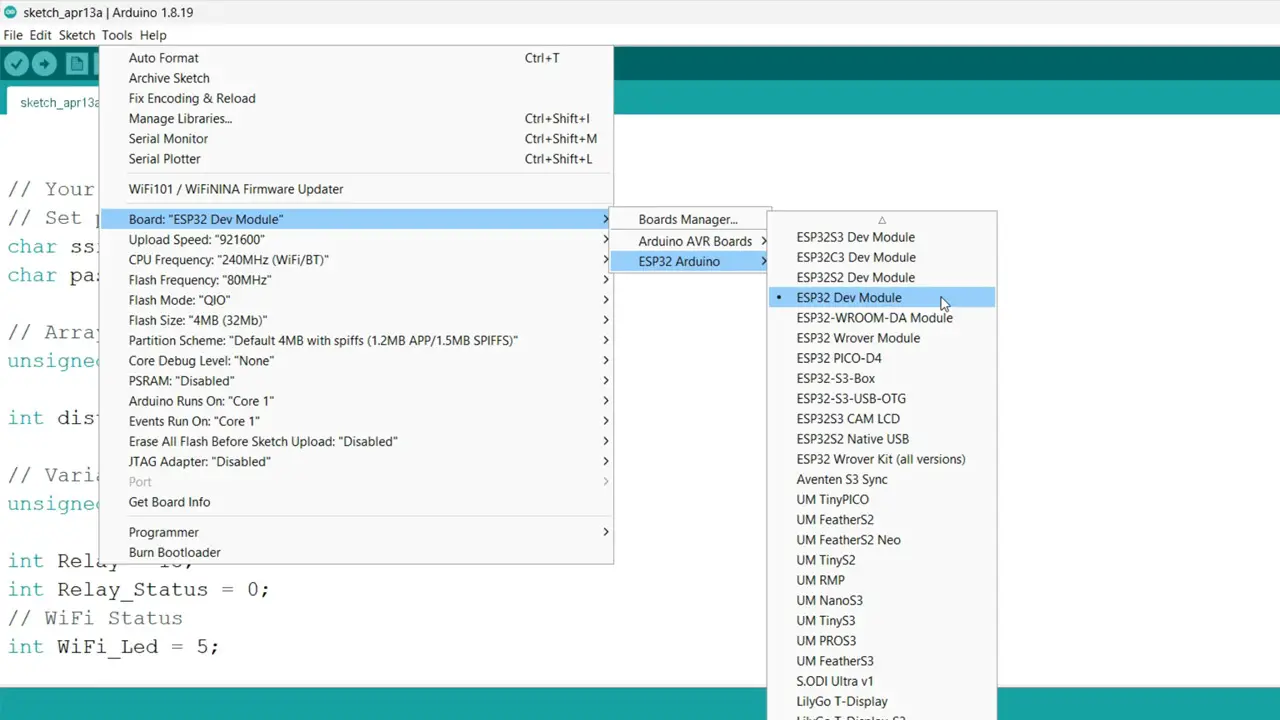Select ESP32-S3-Box board
1280x720 pixels.
[881, 378]
